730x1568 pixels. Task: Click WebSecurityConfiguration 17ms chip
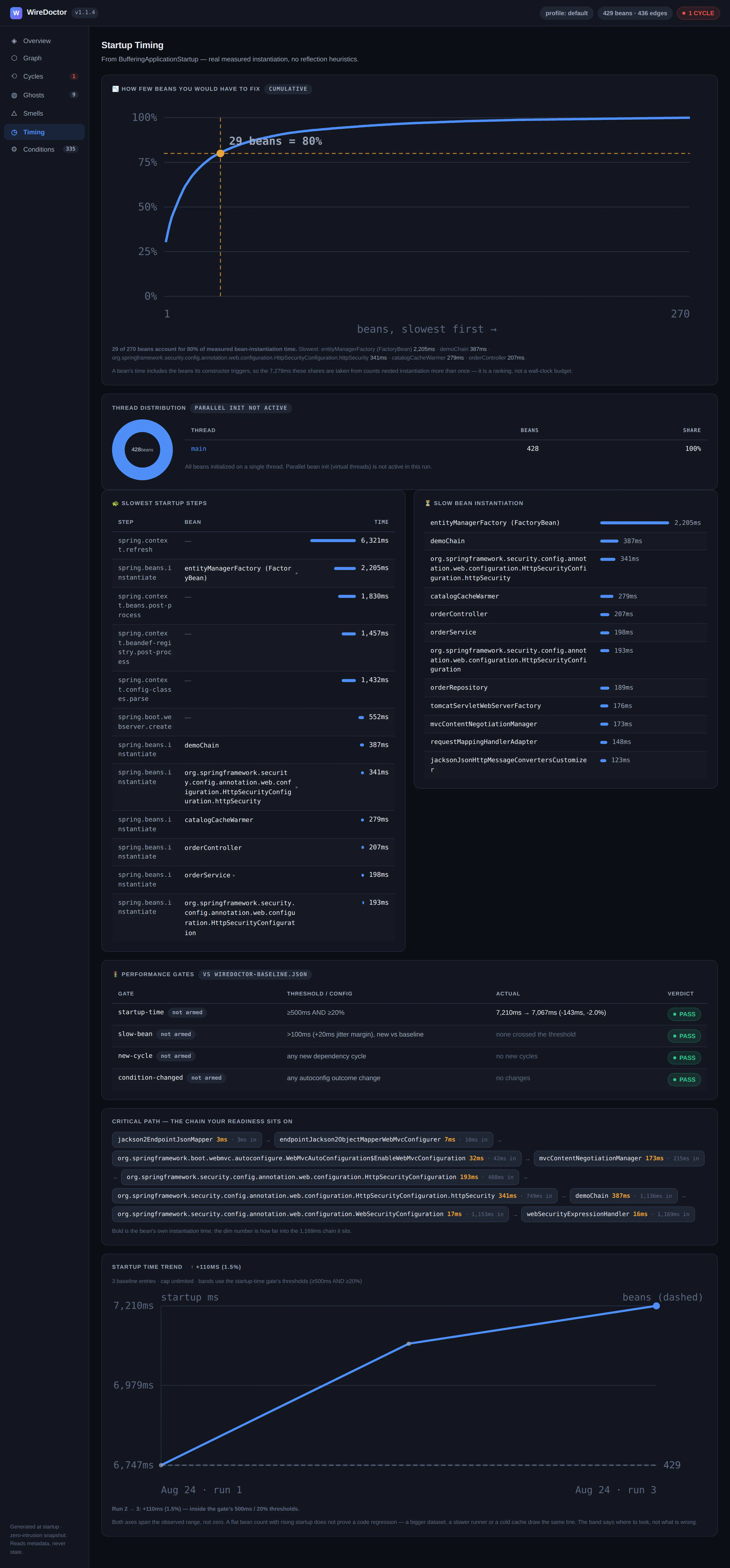click(x=310, y=1214)
